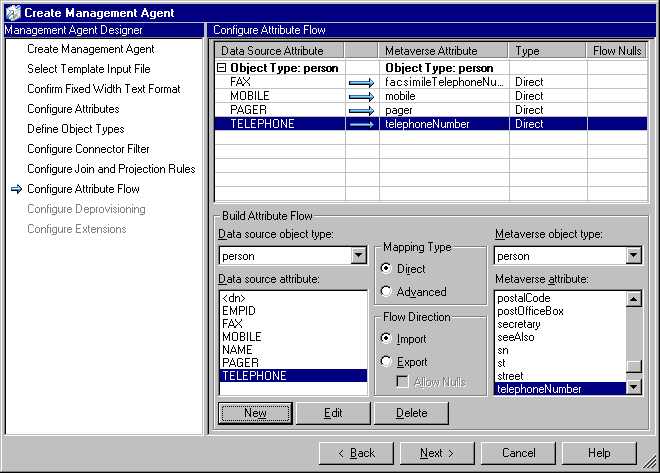Open the Data source object type dropdown

359,256
